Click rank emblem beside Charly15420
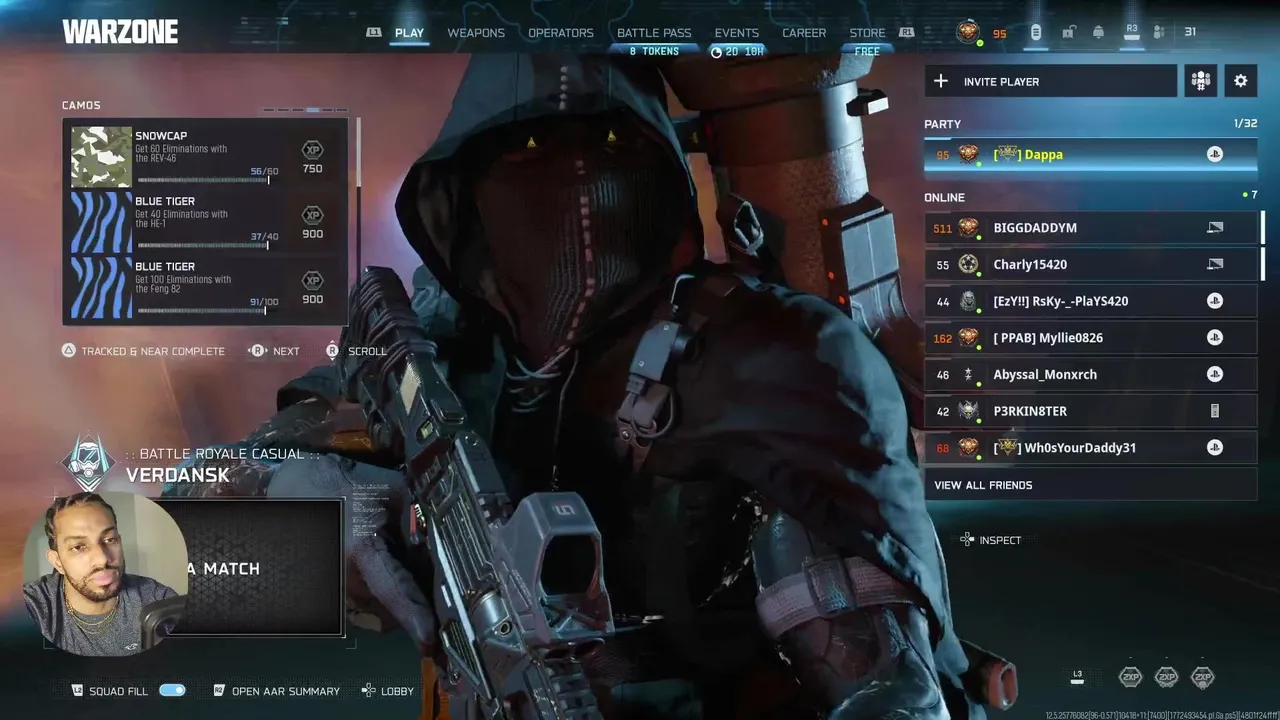1280x720 pixels. tap(968, 265)
